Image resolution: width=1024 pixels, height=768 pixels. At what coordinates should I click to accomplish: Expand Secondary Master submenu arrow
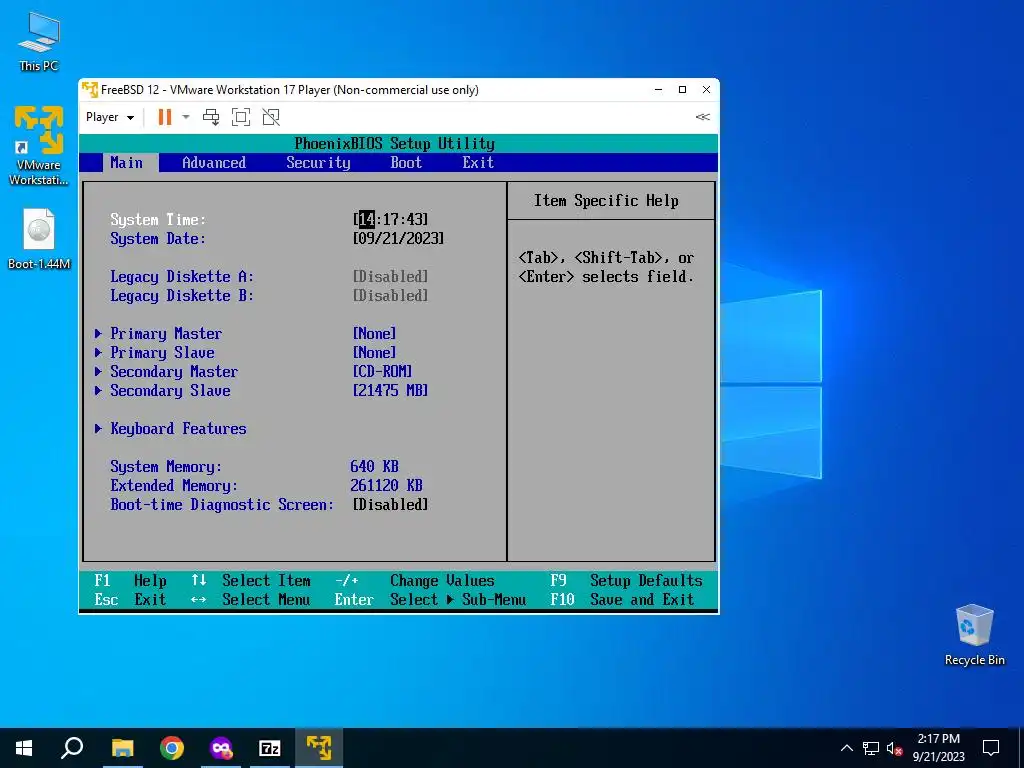coord(98,372)
